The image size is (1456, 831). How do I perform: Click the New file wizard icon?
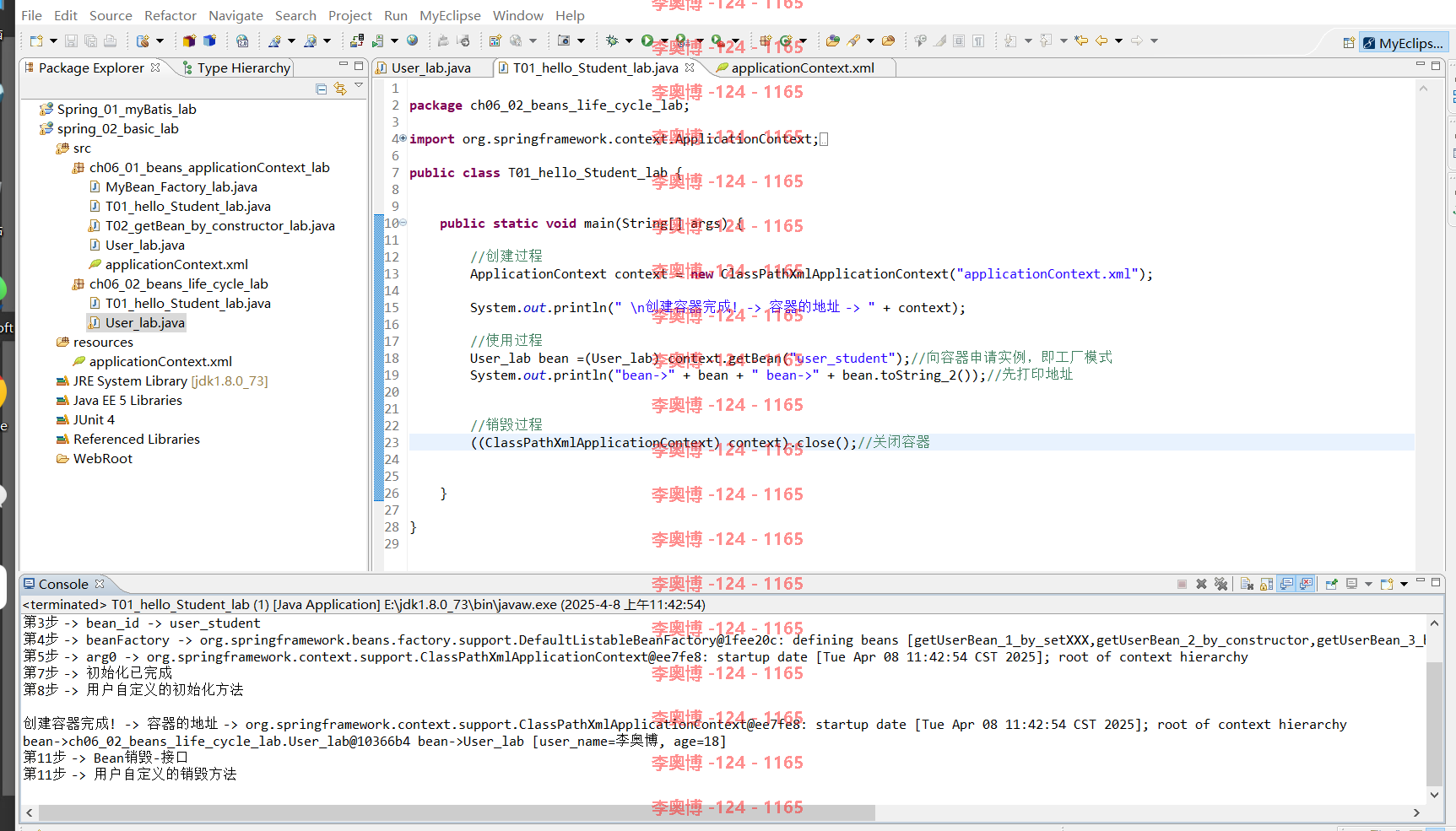tap(36, 40)
